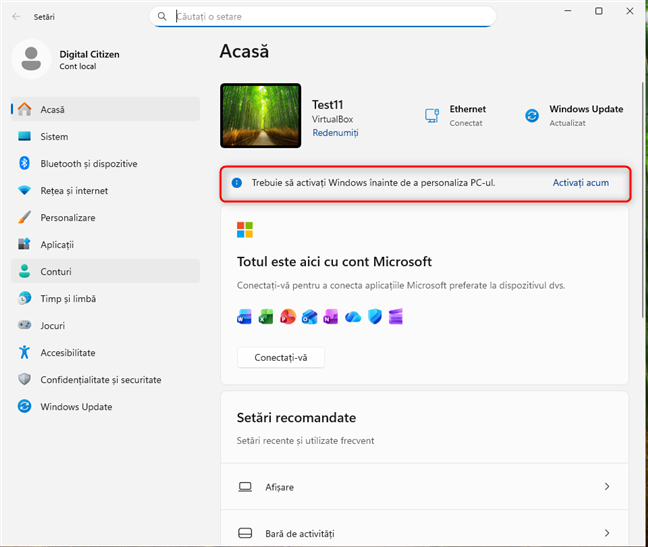Viewport: 648px width, 547px height.
Task: Click the user avatar picture
Action: point(31,59)
